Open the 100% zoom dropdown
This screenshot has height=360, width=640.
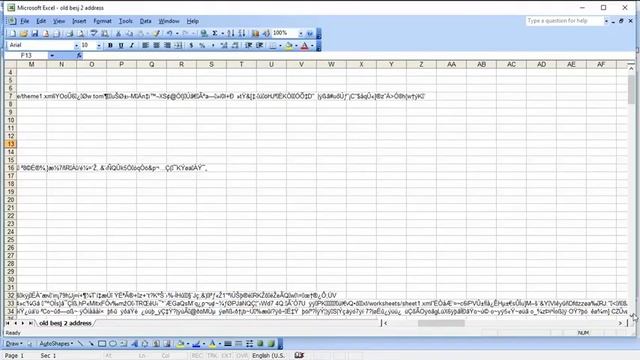pyautogui.click(x=301, y=33)
